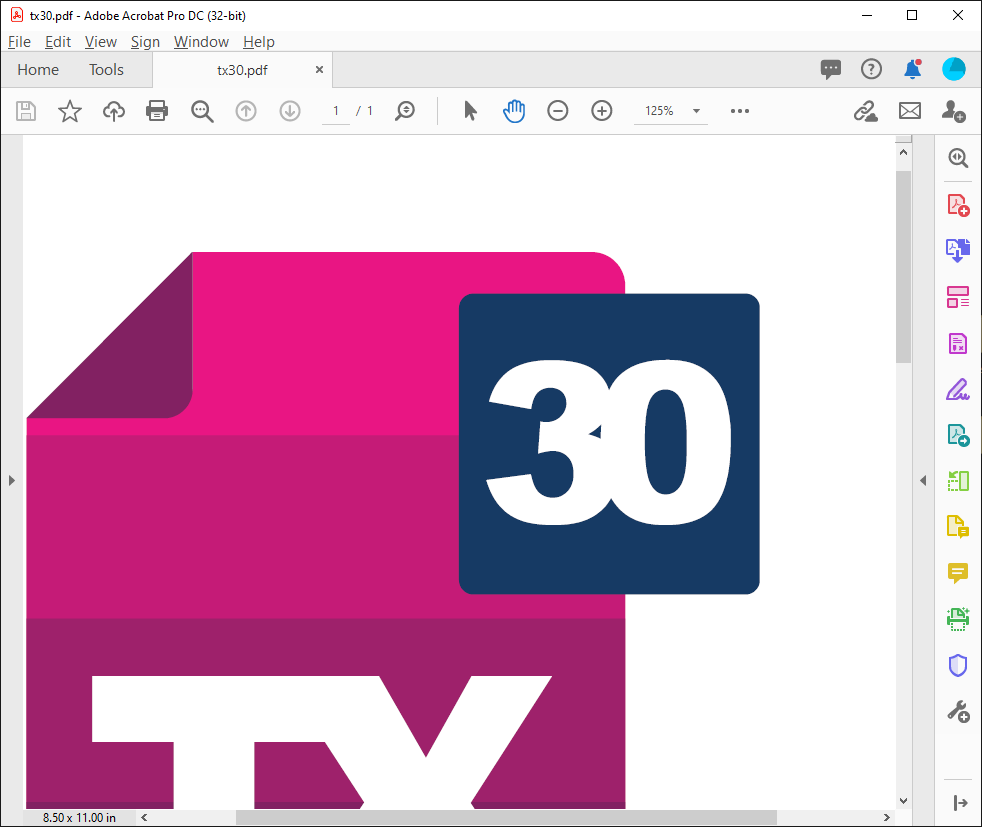
Task: Open Export PDF tool in right pane
Action: click(x=958, y=250)
